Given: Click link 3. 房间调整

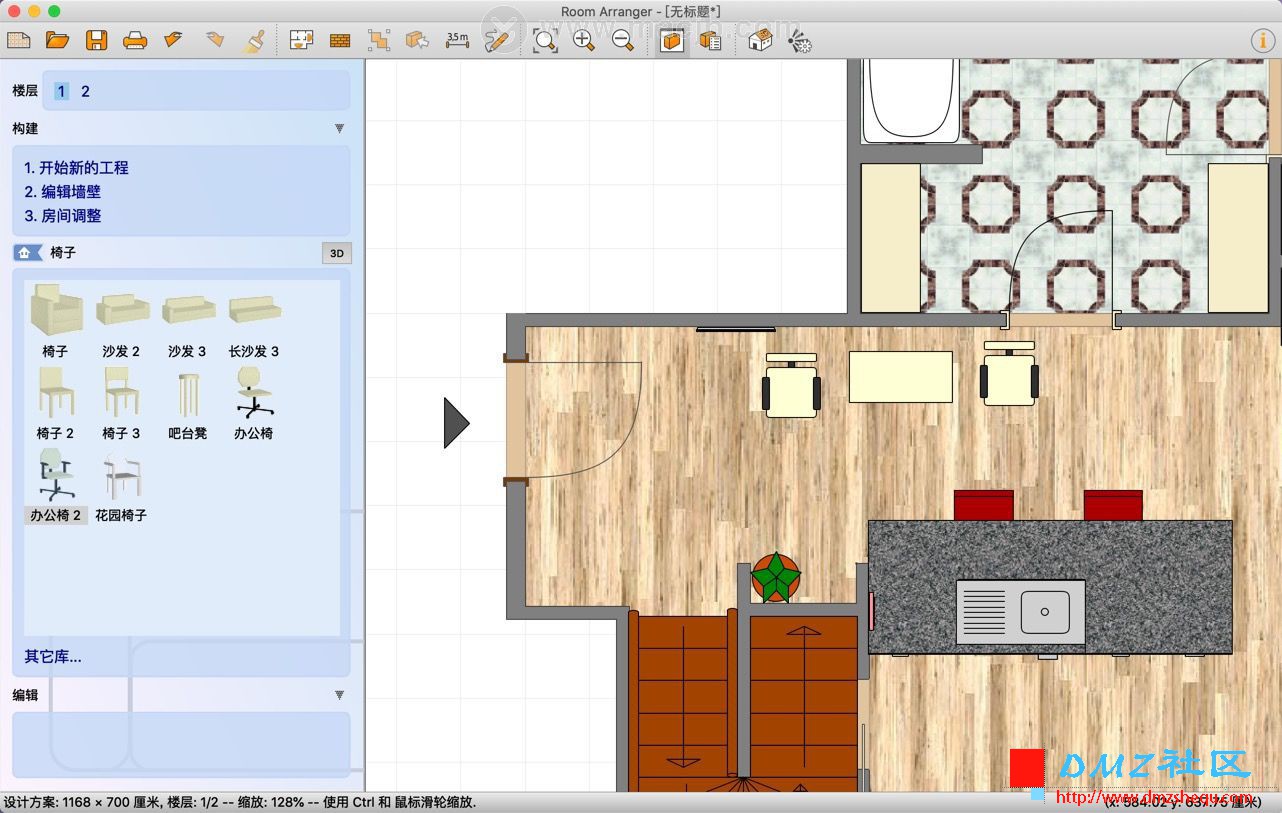Looking at the screenshot, I should tap(63, 216).
